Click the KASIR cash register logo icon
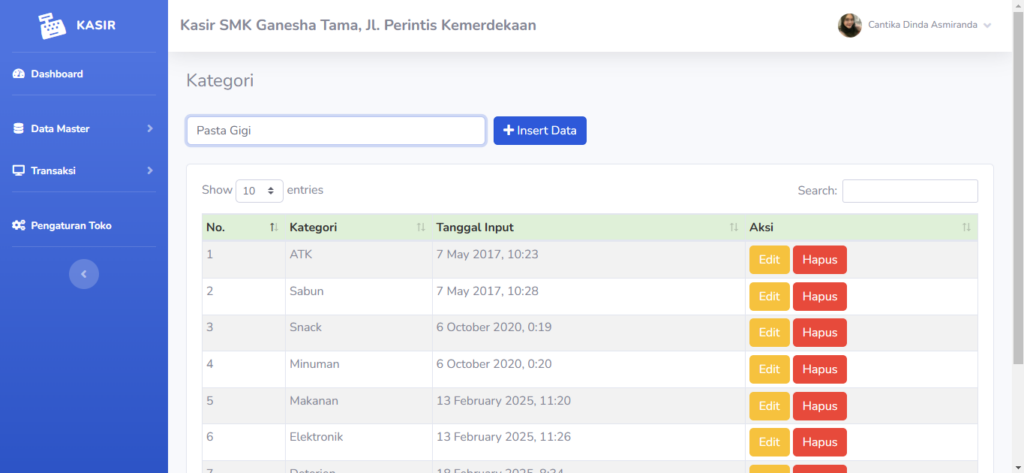 (x=52, y=26)
